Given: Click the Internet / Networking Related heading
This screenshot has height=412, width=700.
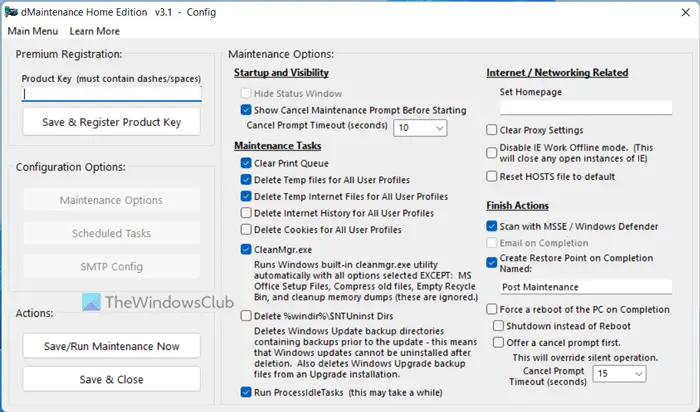Looking at the screenshot, I should click(x=557, y=73).
